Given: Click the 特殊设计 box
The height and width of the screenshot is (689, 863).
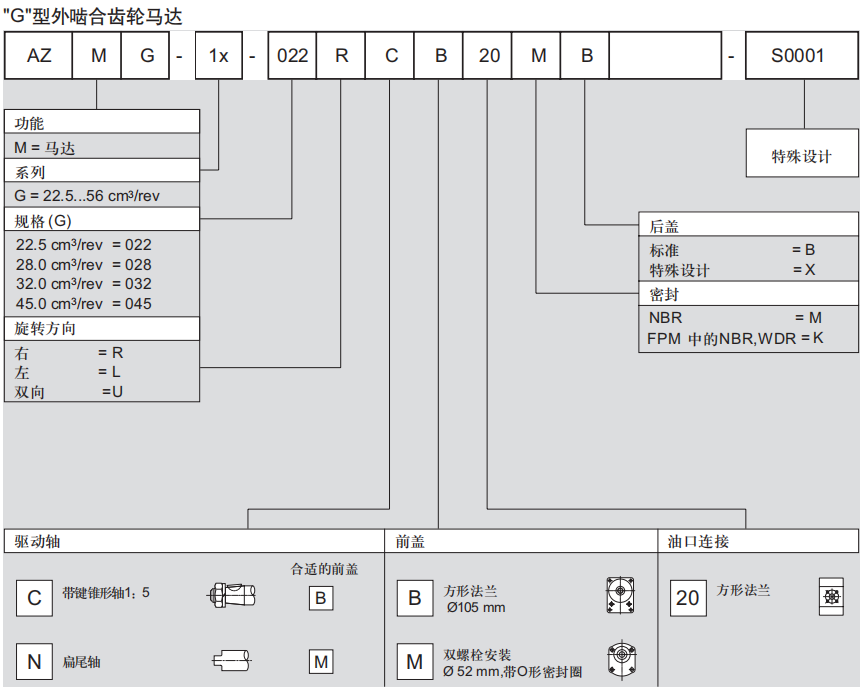Looking at the screenshot, I should (801, 157).
